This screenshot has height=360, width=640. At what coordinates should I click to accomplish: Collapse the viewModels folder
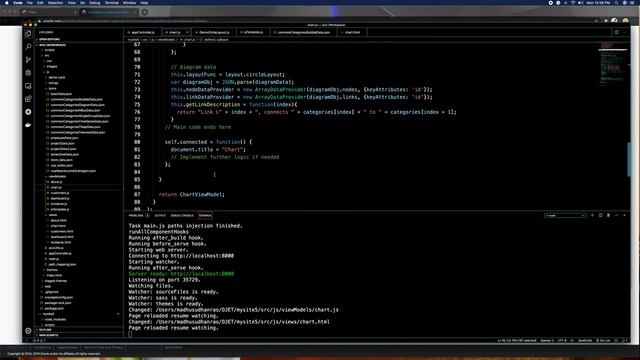pos(57,176)
